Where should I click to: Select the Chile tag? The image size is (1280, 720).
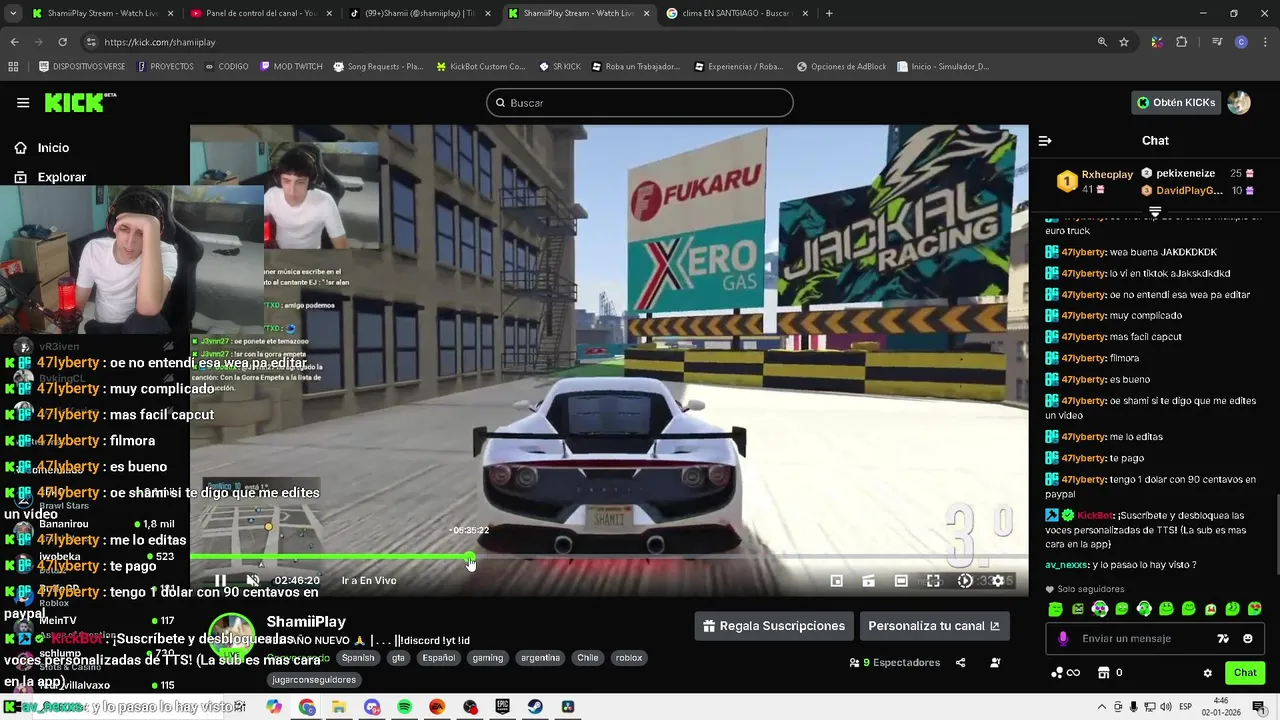588,658
